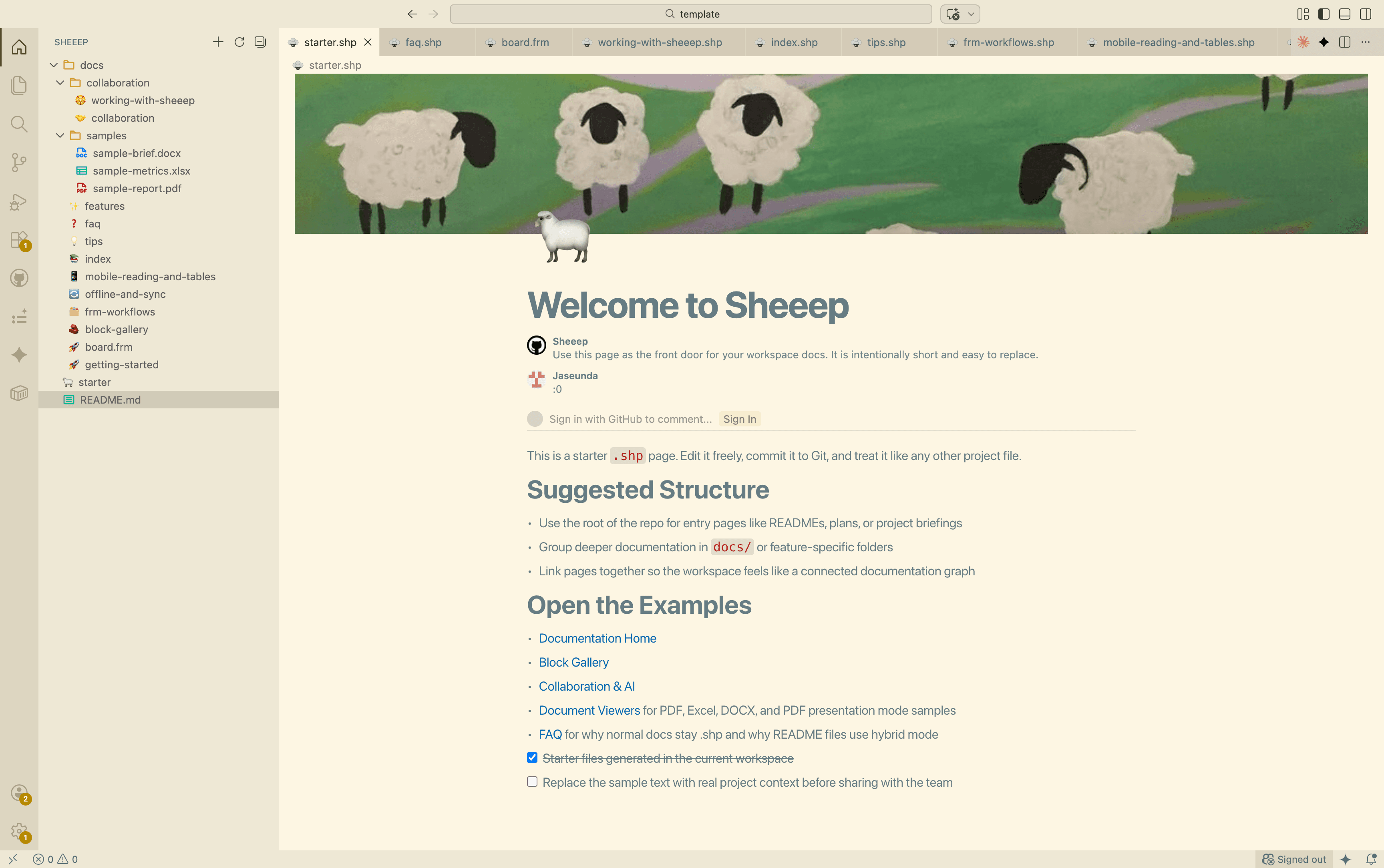Image resolution: width=1384 pixels, height=868 pixels.
Task: Check the Replace the sample text checkbox
Action: click(531, 781)
